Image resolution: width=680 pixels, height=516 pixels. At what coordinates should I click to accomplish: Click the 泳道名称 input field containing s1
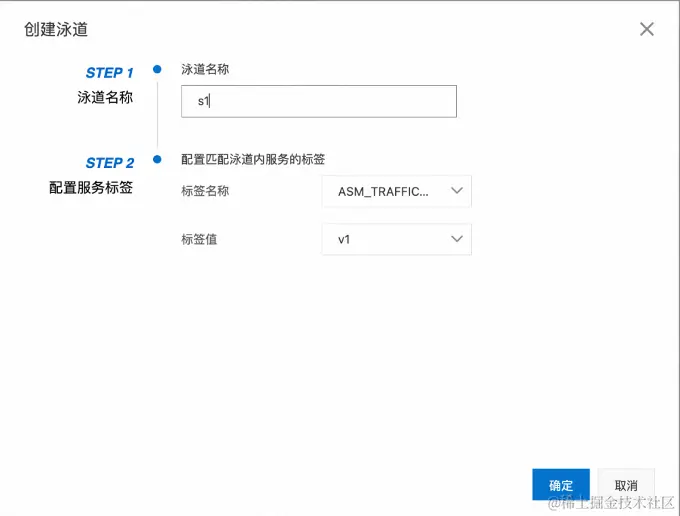(x=319, y=101)
